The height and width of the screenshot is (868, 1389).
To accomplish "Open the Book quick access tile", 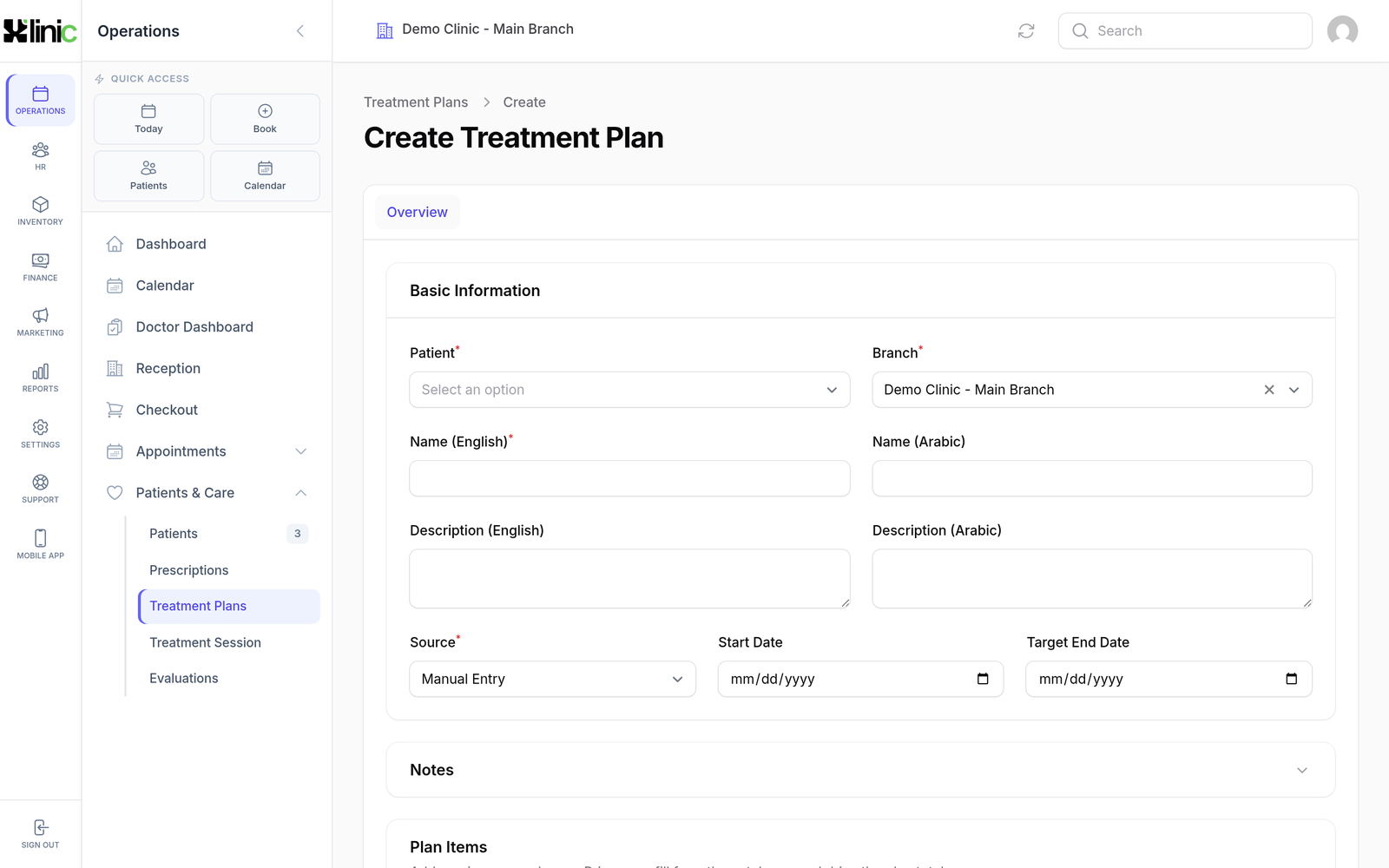I will pos(265,119).
